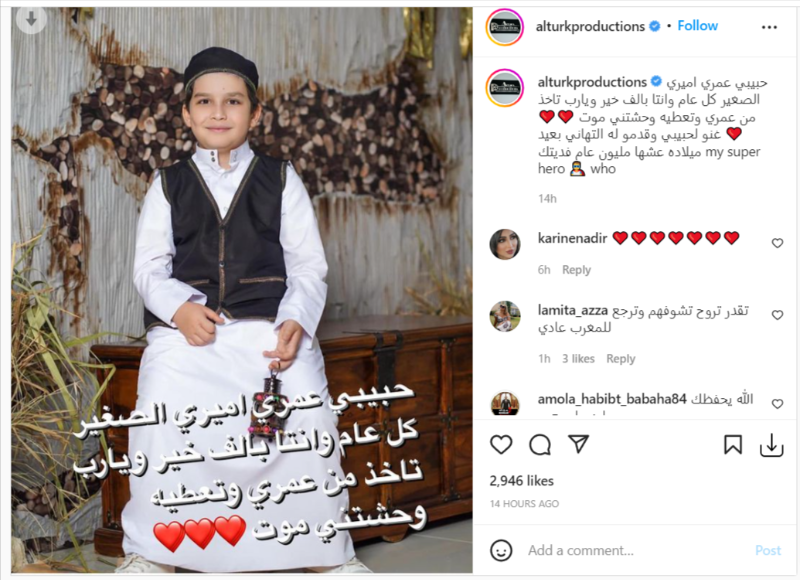This screenshot has height=580, width=800.
Task: Download the post using the bottom download icon
Action: [771, 445]
